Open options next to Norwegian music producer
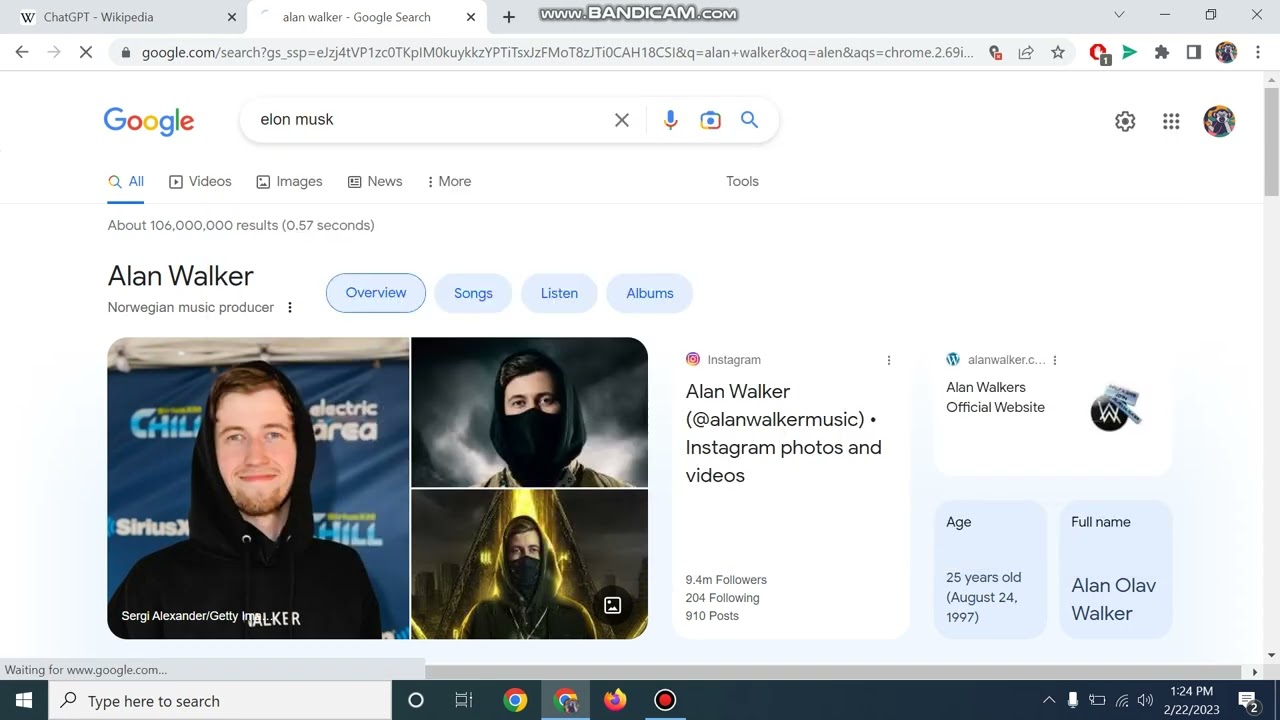Screen dimensions: 1280x720 coord(290,307)
